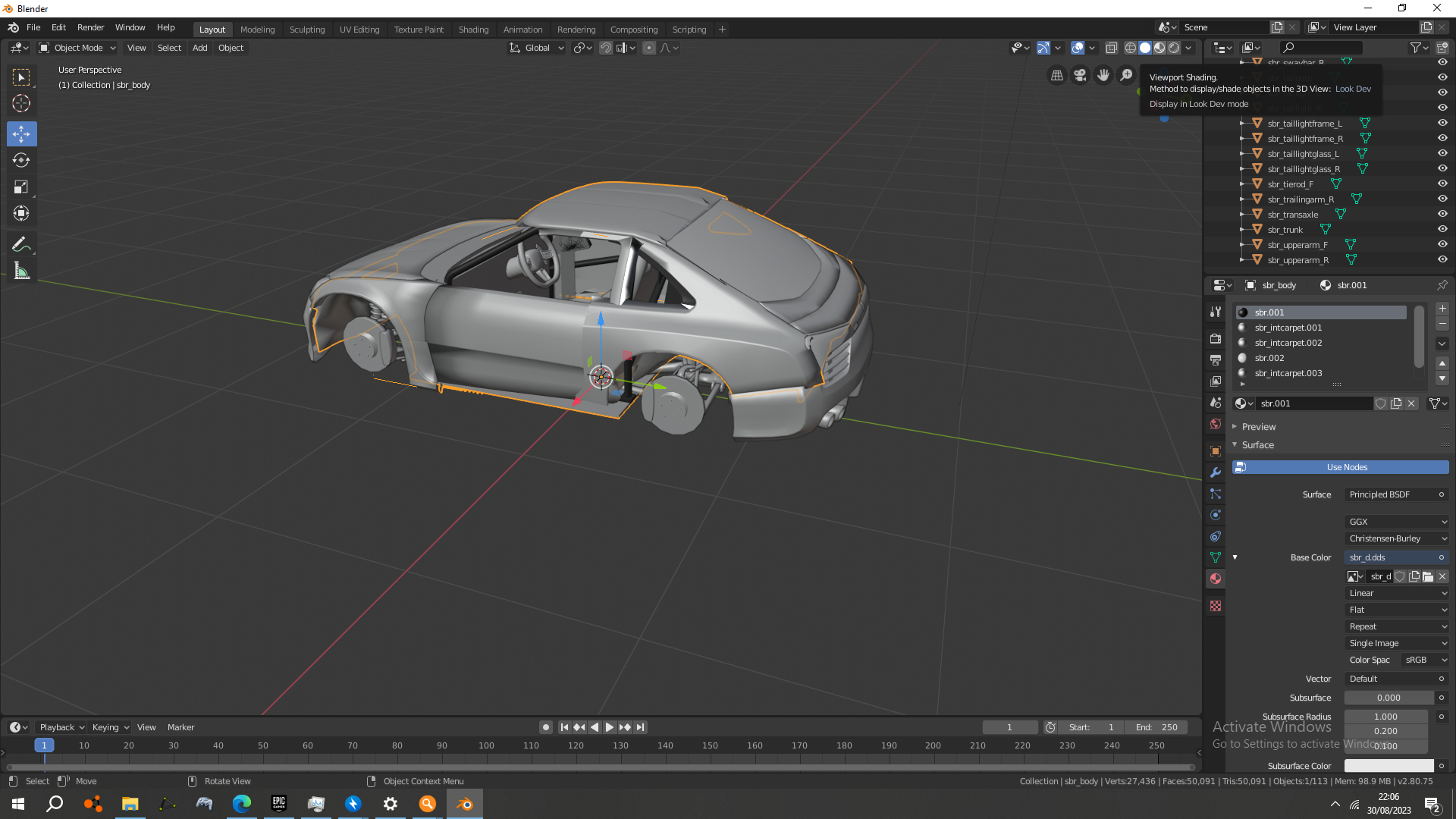
Task: Toggle auto keying record button
Action: pyautogui.click(x=546, y=727)
